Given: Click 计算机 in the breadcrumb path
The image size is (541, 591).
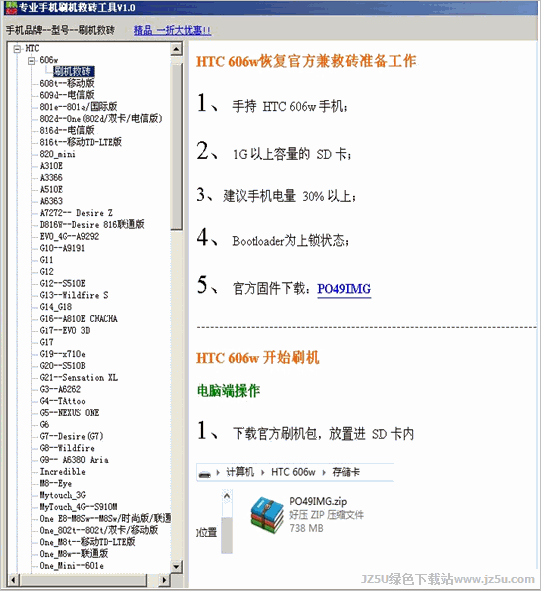Looking at the screenshot, I should 240,472.
